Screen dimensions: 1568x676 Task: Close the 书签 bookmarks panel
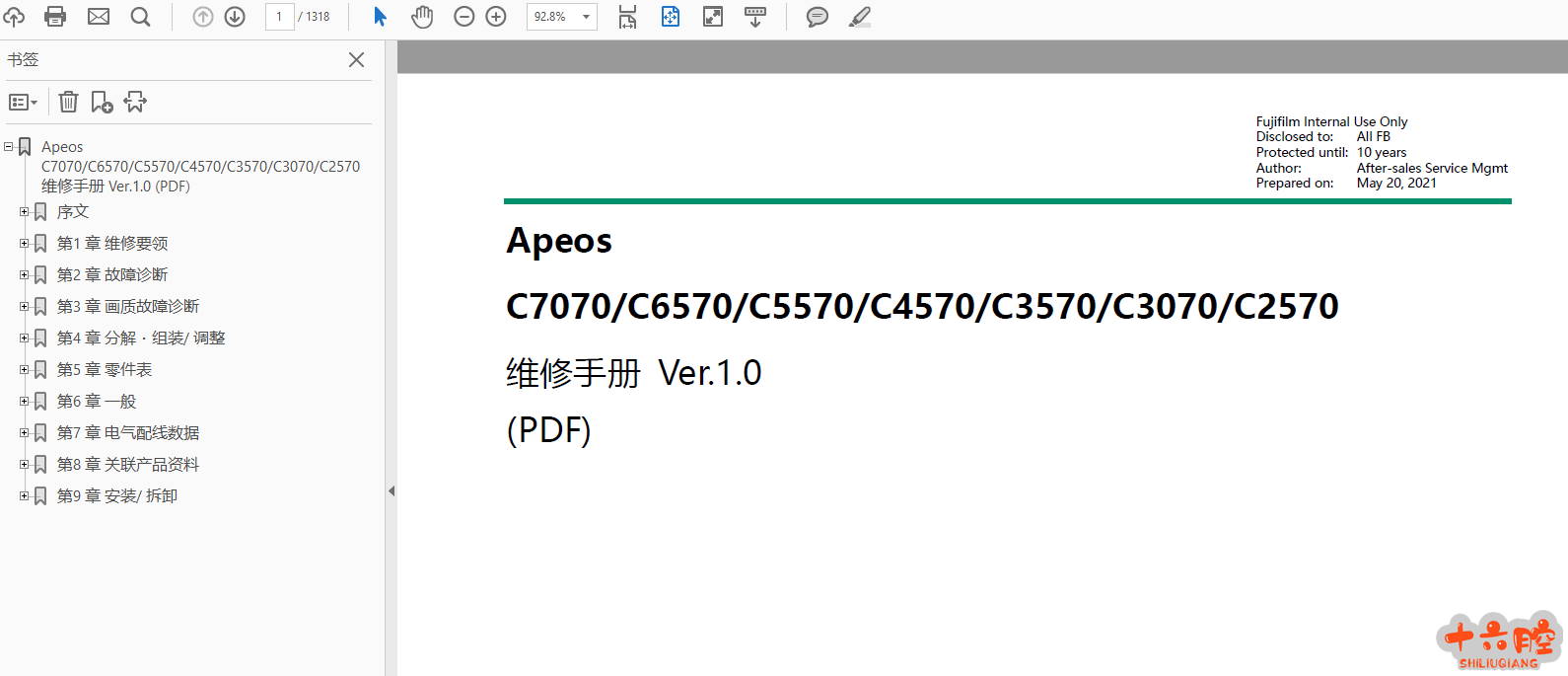tap(356, 60)
